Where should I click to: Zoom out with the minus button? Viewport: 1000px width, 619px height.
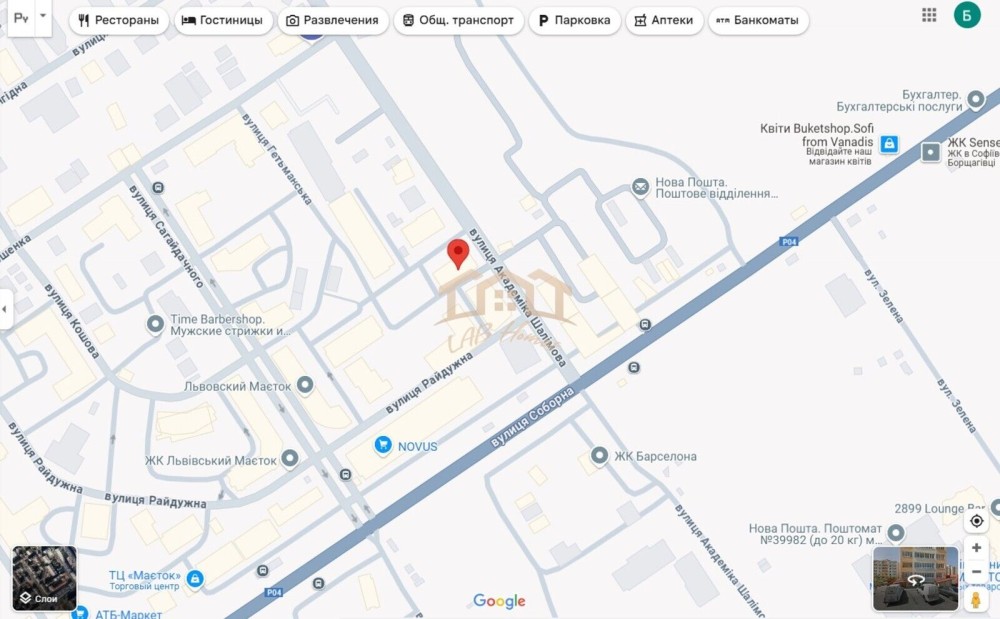tap(976, 572)
